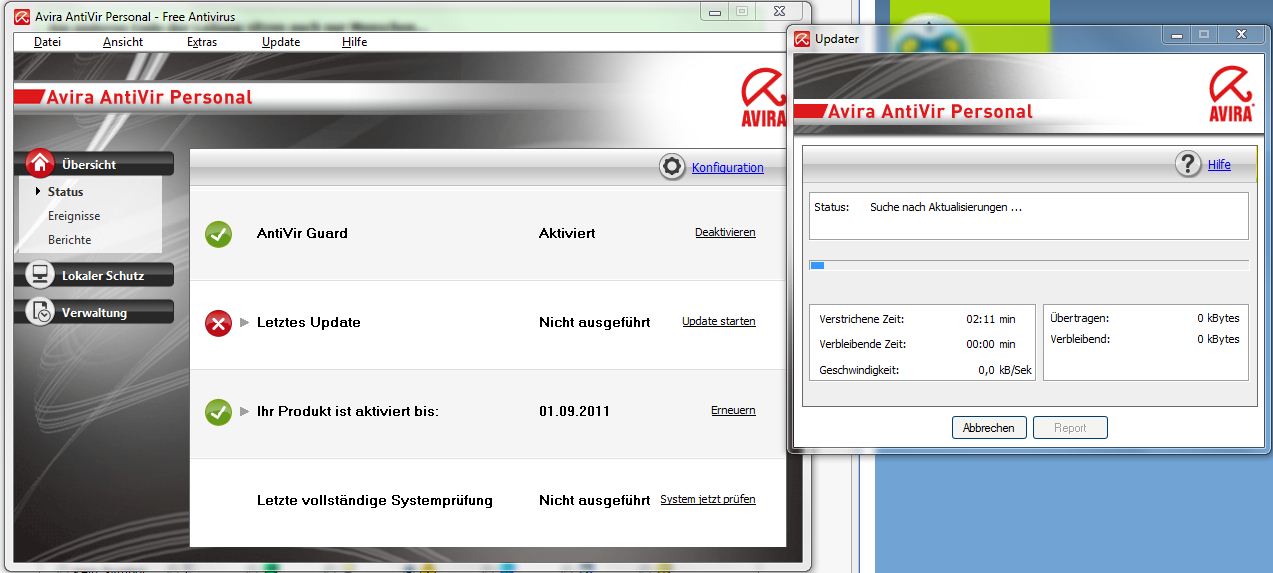Click the '00:00 min' remaining time value
The image size is (1273, 573).
tap(990, 344)
